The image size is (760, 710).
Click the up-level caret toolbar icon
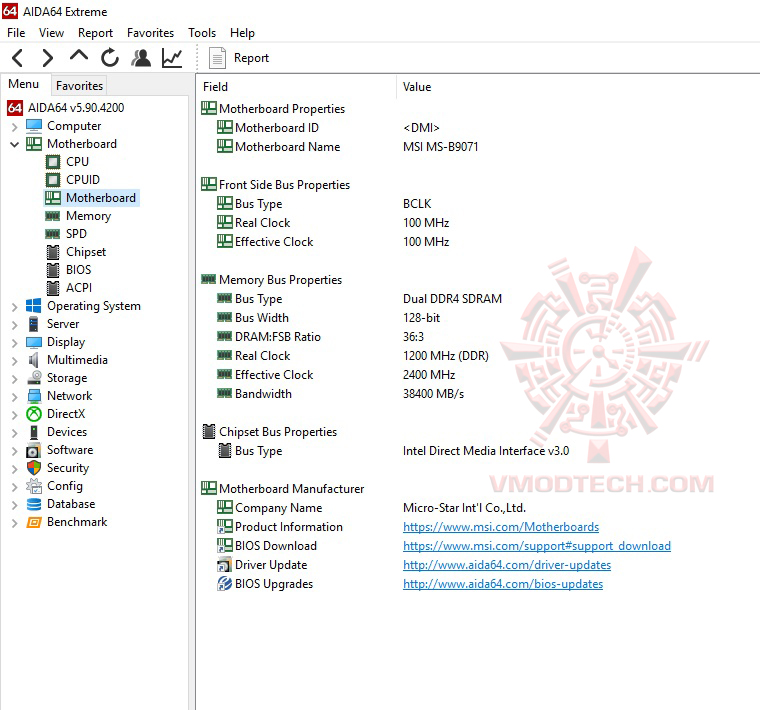click(79, 55)
